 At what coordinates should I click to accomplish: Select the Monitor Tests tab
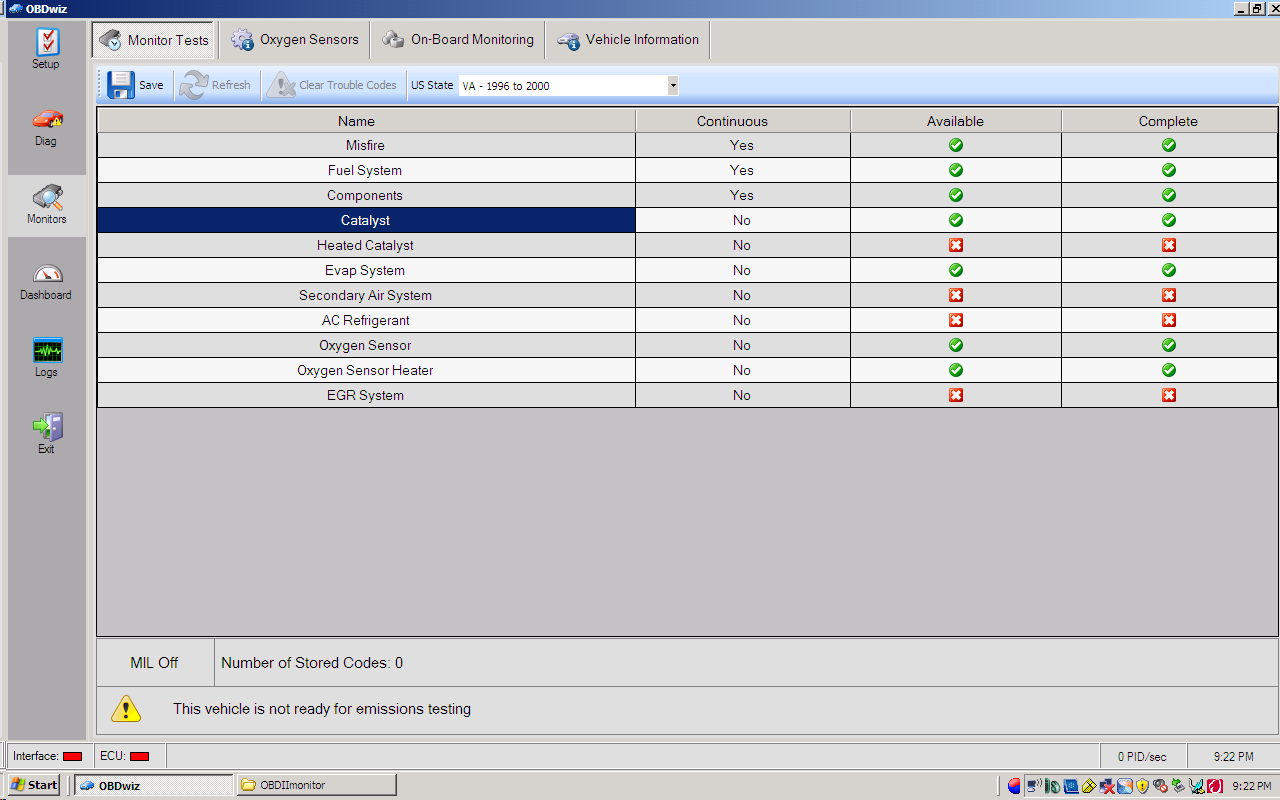pyautogui.click(x=154, y=41)
